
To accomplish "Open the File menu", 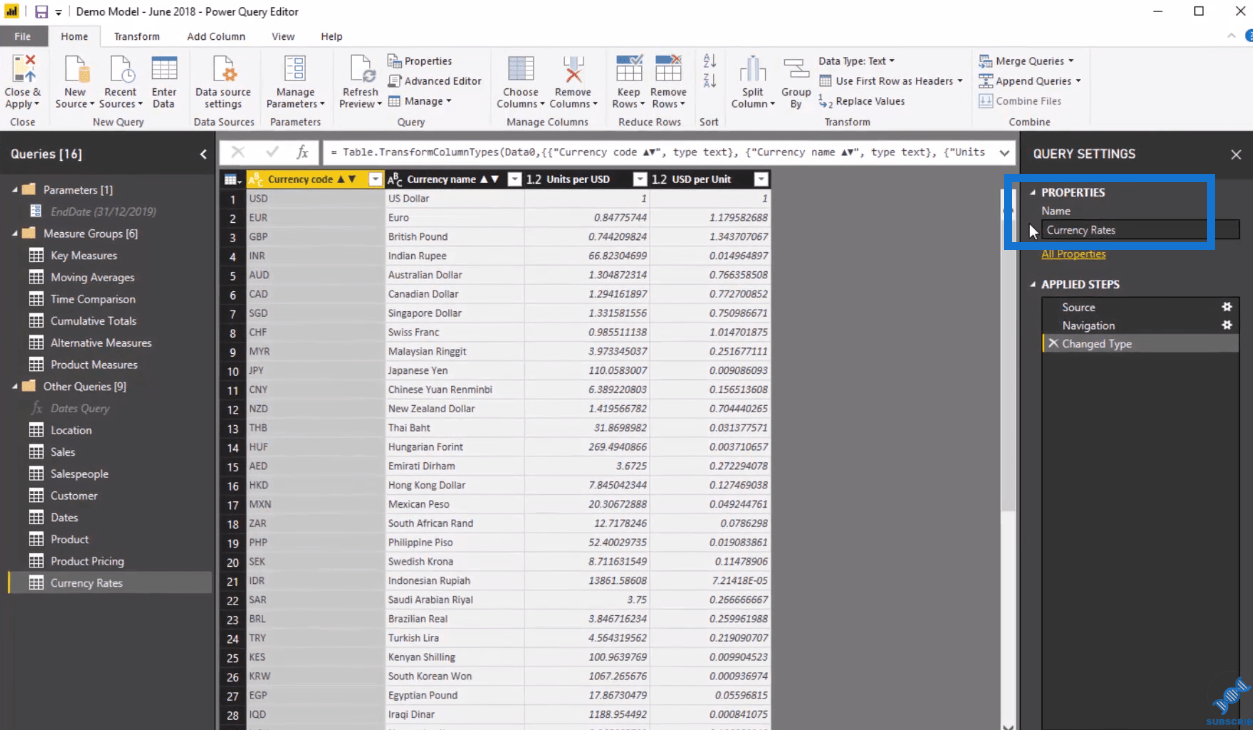I will pyautogui.click(x=22, y=37).
